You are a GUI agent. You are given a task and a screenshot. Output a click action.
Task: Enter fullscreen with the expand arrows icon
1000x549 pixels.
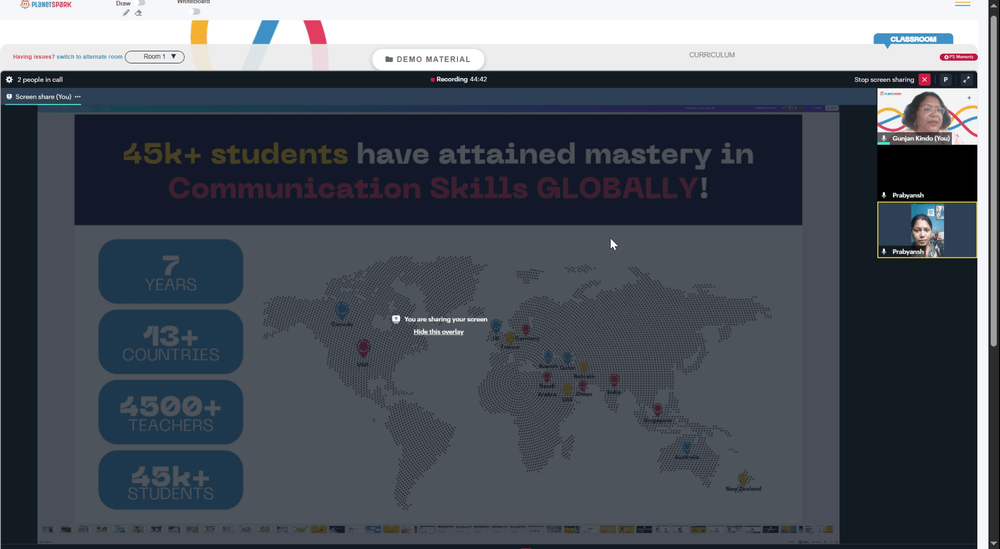click(x=966, y=80)
